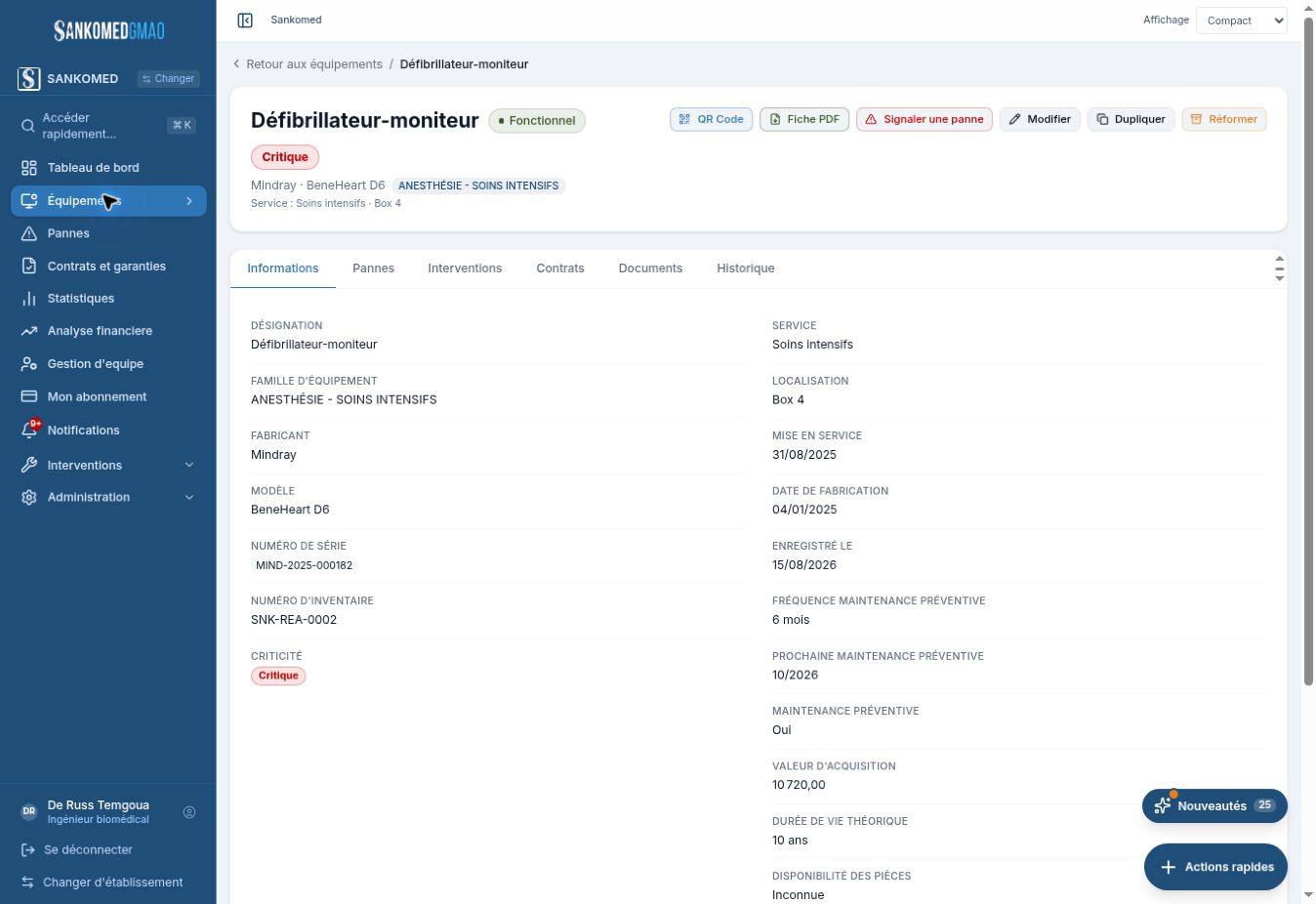Click the Statistiques bar chart icon
1316x904 pixels.
pos(29,299)
